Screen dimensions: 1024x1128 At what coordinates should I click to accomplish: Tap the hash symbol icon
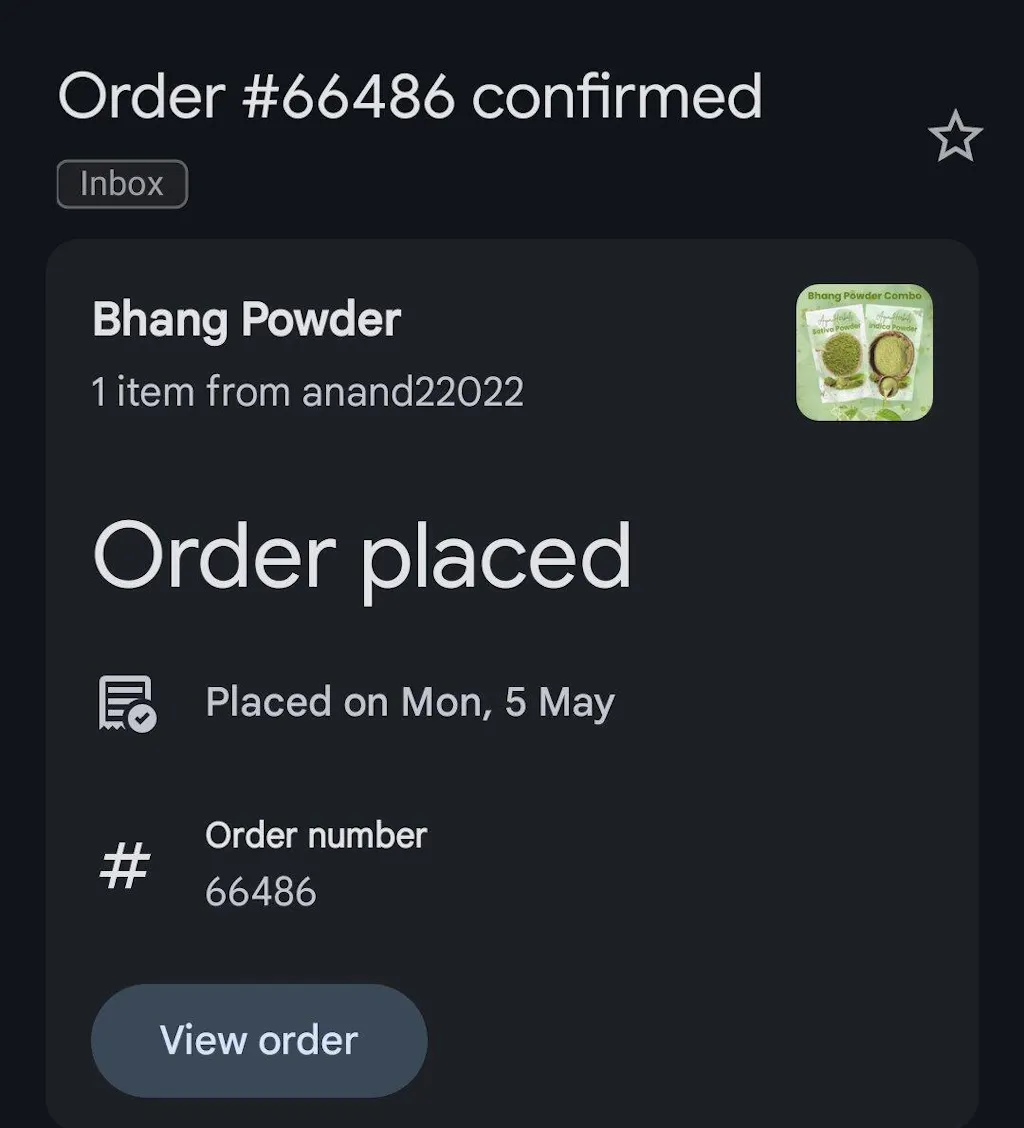(x=125, y=865)
